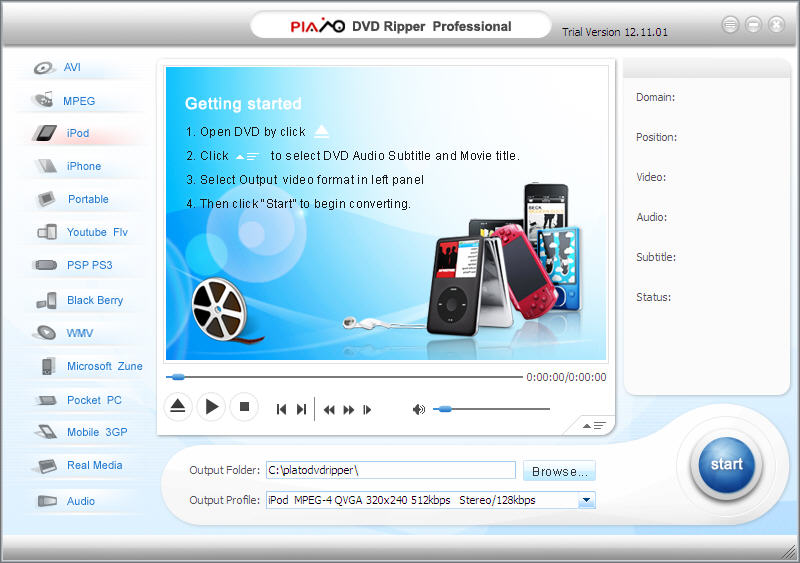800x563 pixels.
Task: Choose the Portable format label
Action: pos(88,199)
